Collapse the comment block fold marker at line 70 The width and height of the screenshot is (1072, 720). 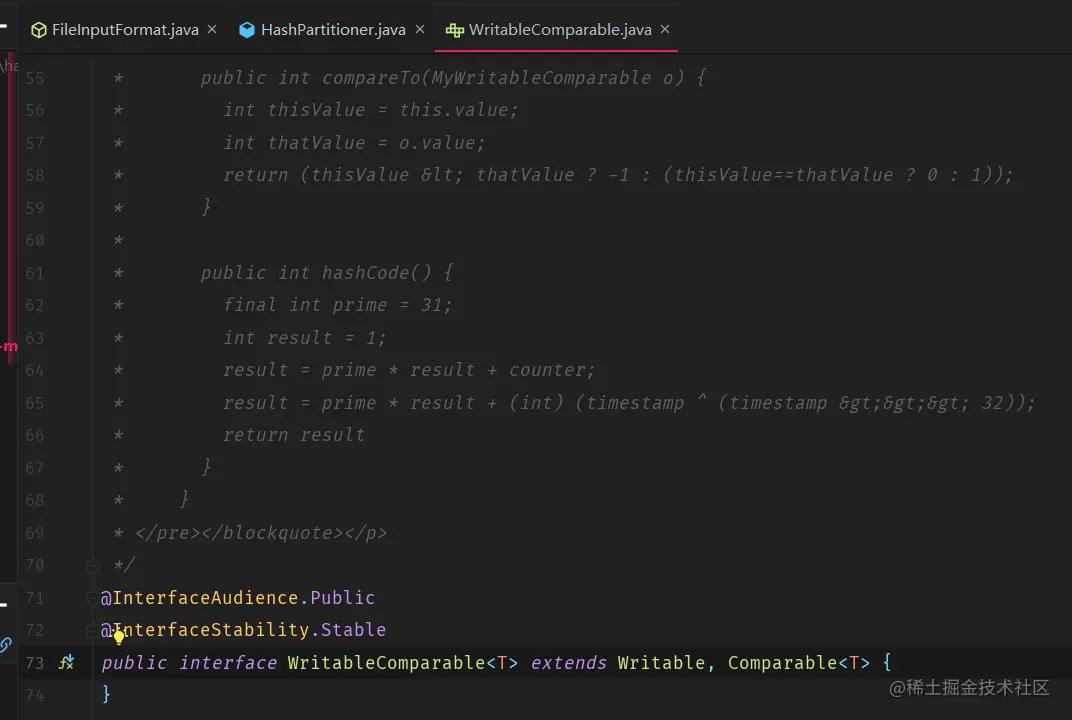point(93,565)
